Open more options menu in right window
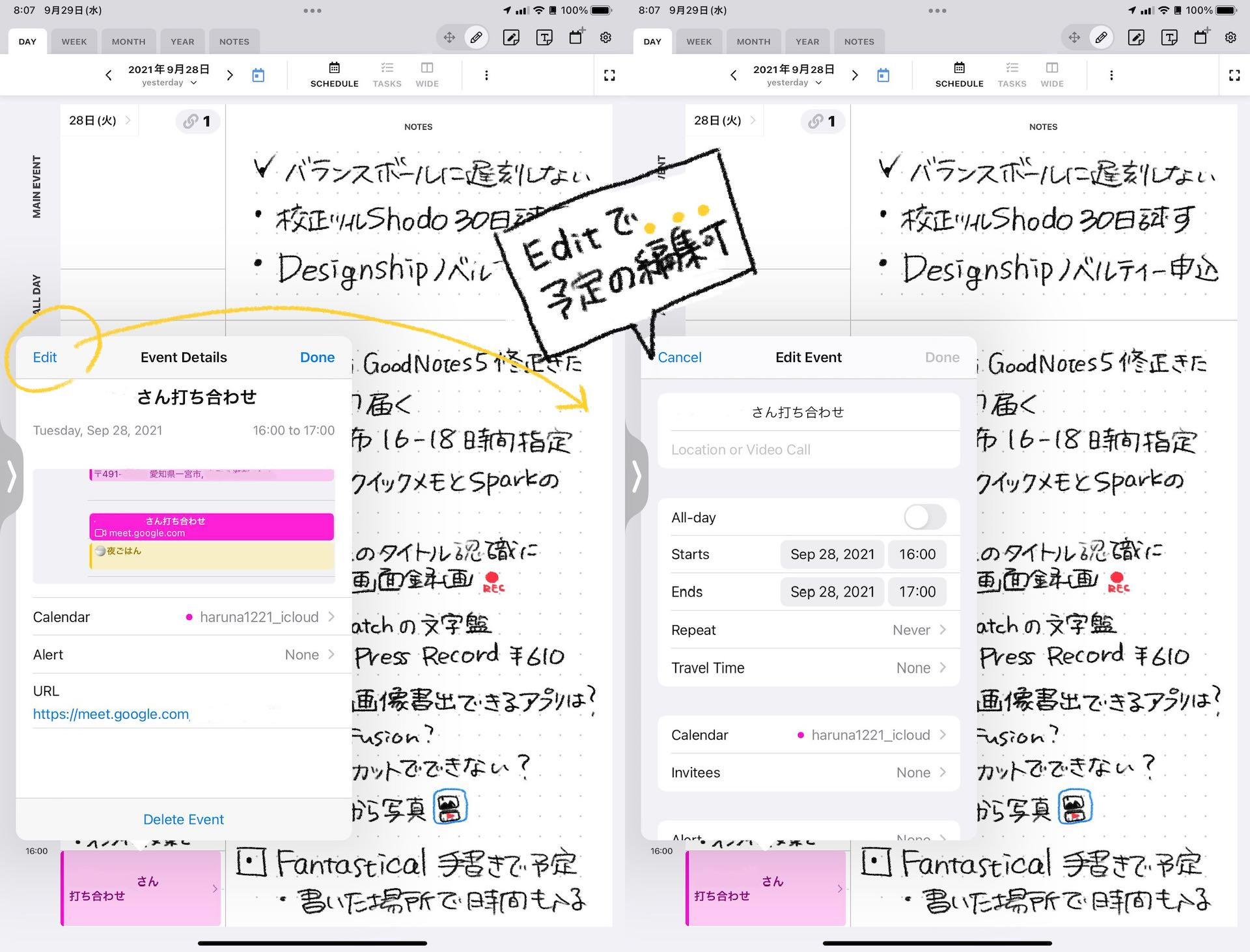Screen dimensions: 1250x952 coord(1111,76)
